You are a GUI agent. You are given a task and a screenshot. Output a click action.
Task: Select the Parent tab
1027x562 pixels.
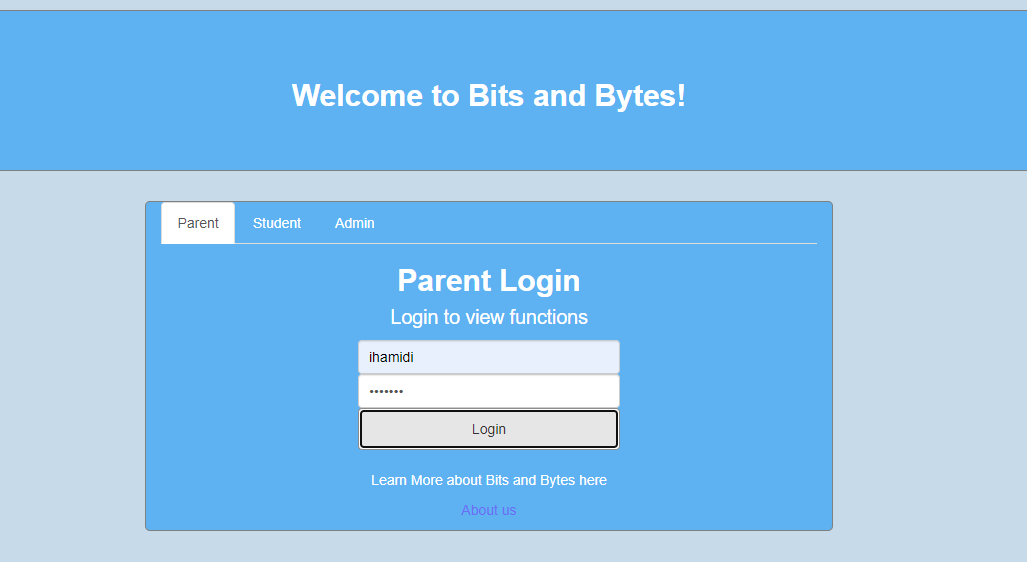[198, 223]
